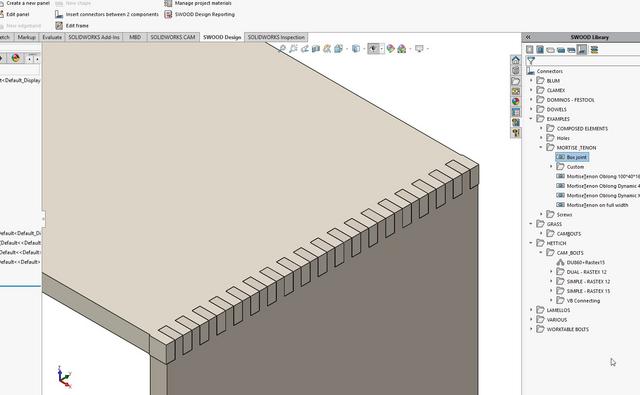Viewport: 640px width, 395px height.
Task: Click Insert connectors between 2 components icon
Action: (59, 14)
